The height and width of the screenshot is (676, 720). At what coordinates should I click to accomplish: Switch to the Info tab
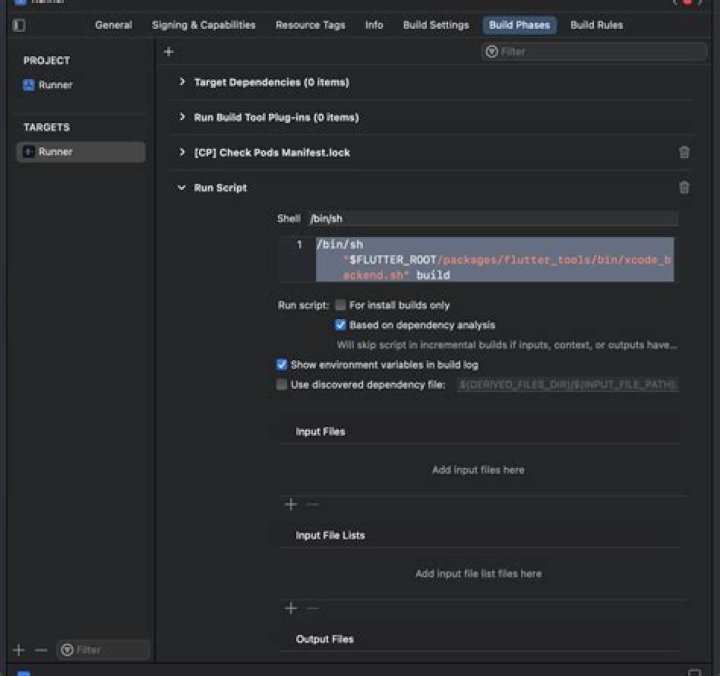coord(374,25)
